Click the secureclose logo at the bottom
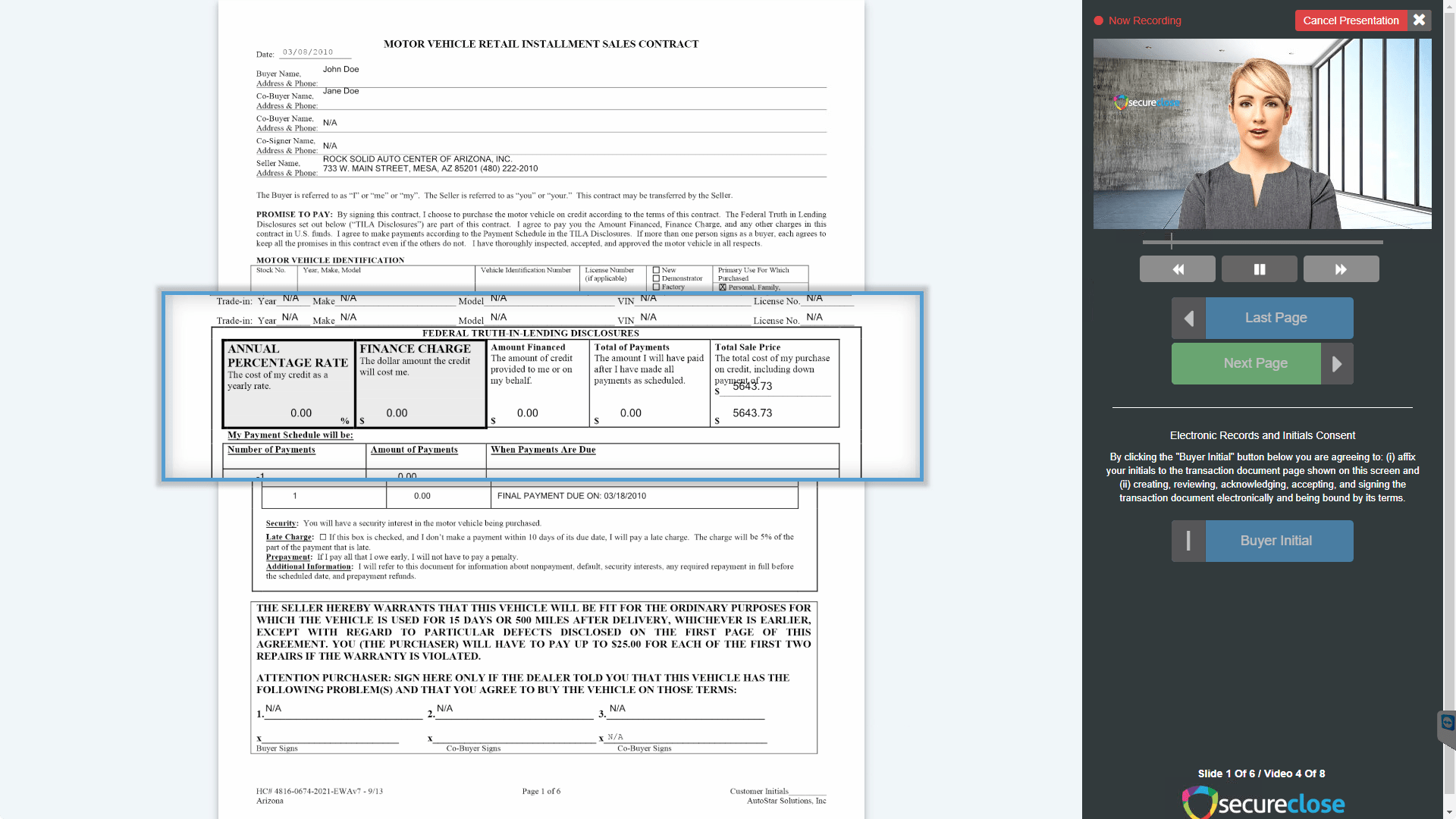 point(1262,802)
